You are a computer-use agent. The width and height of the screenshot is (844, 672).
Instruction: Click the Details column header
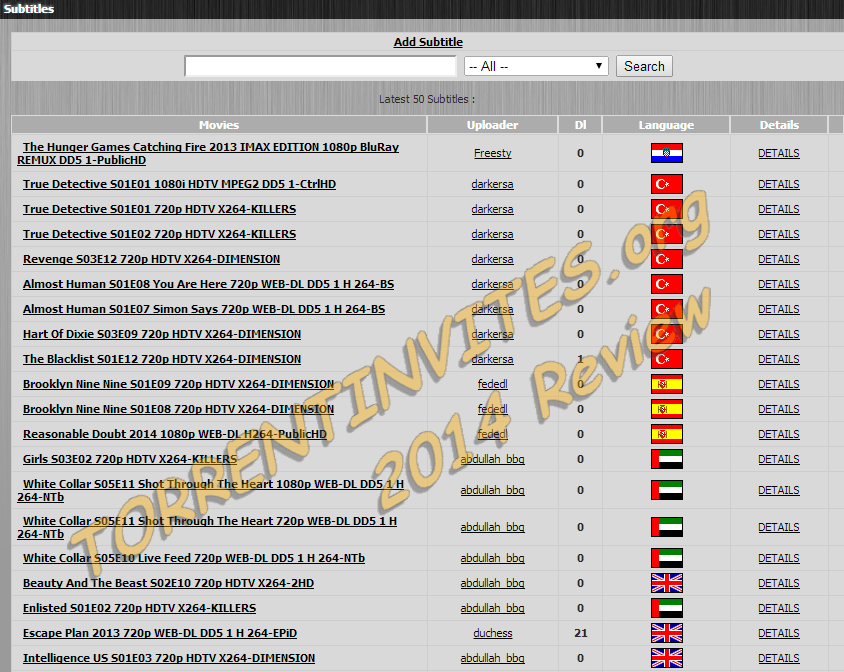[x=779, y=125]
